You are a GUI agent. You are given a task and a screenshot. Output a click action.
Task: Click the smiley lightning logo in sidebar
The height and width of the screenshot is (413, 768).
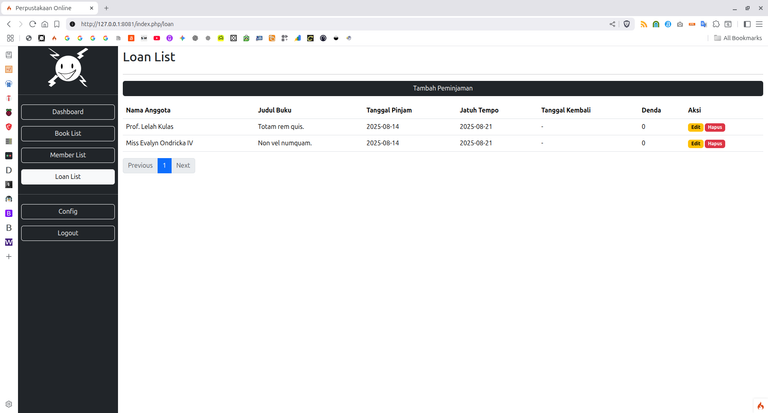pos(68,68)
